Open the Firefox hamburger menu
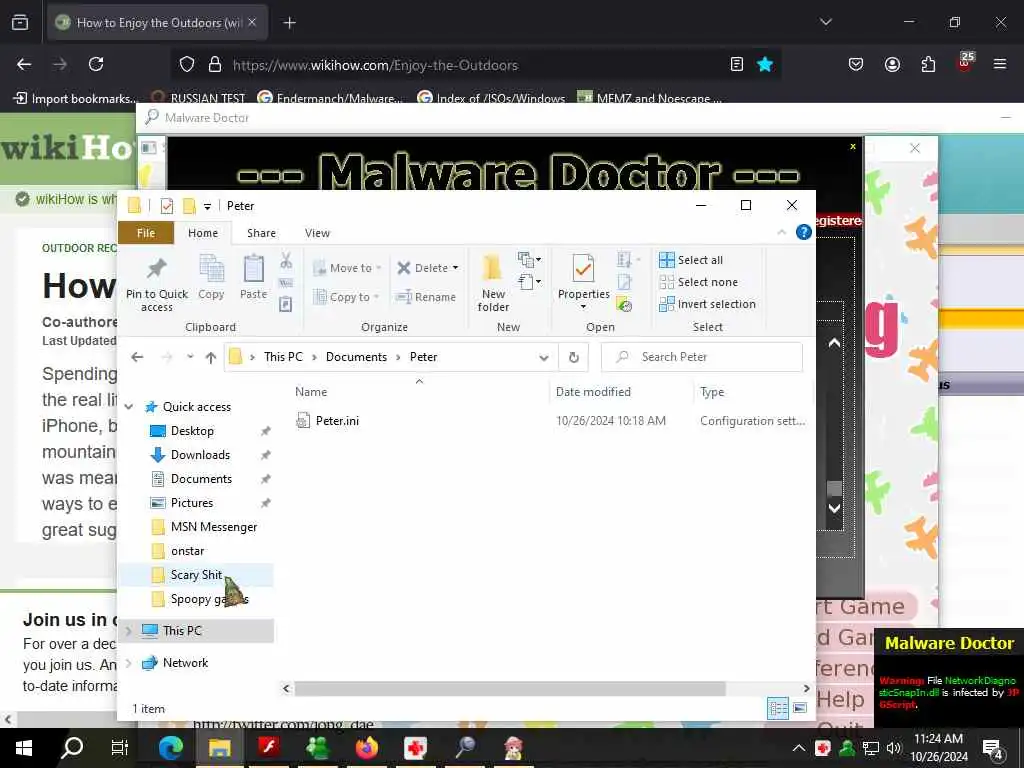 coord(999,64)
